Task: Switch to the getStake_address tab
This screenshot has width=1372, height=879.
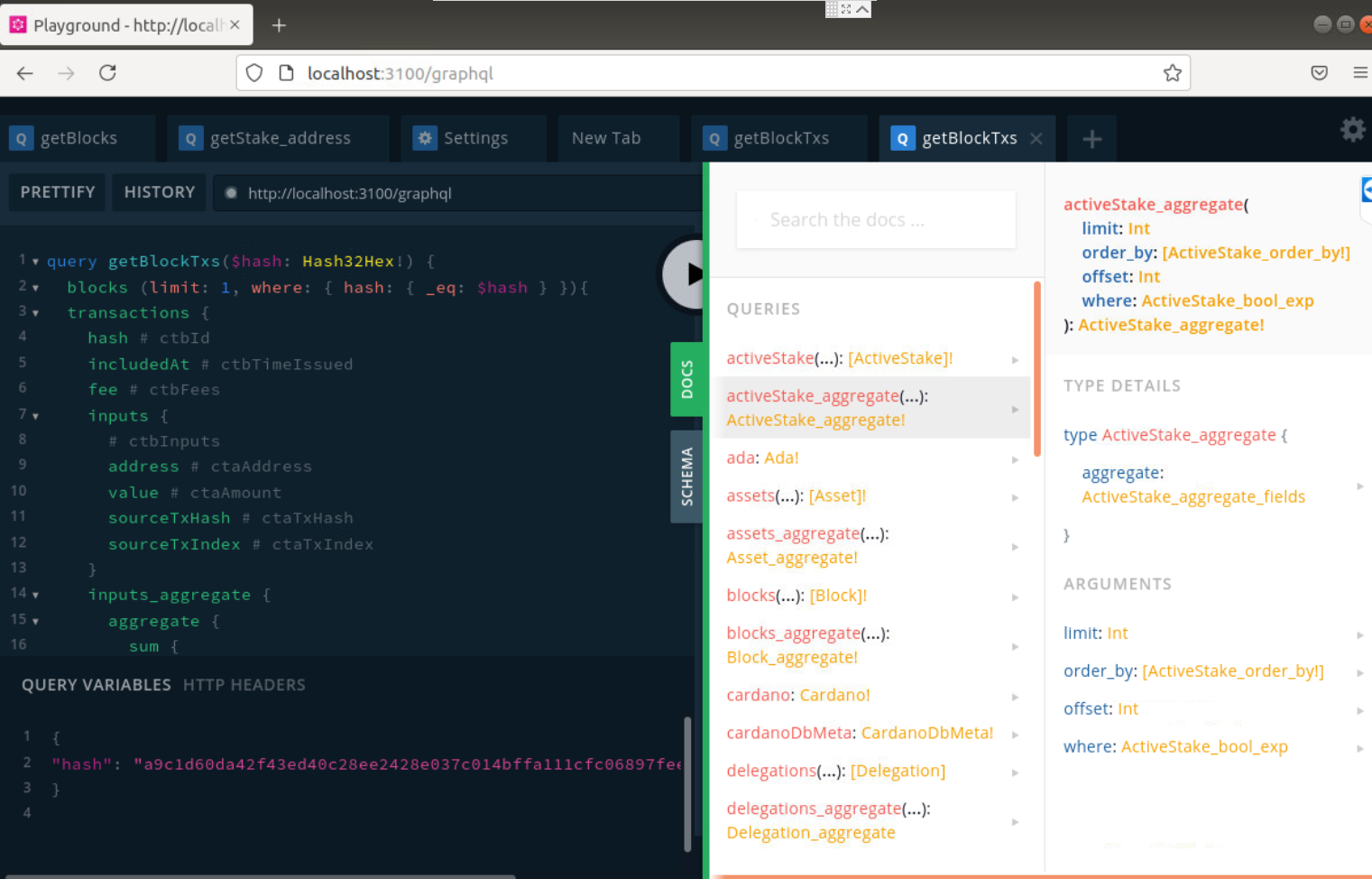Action: (x=280, y=138)
